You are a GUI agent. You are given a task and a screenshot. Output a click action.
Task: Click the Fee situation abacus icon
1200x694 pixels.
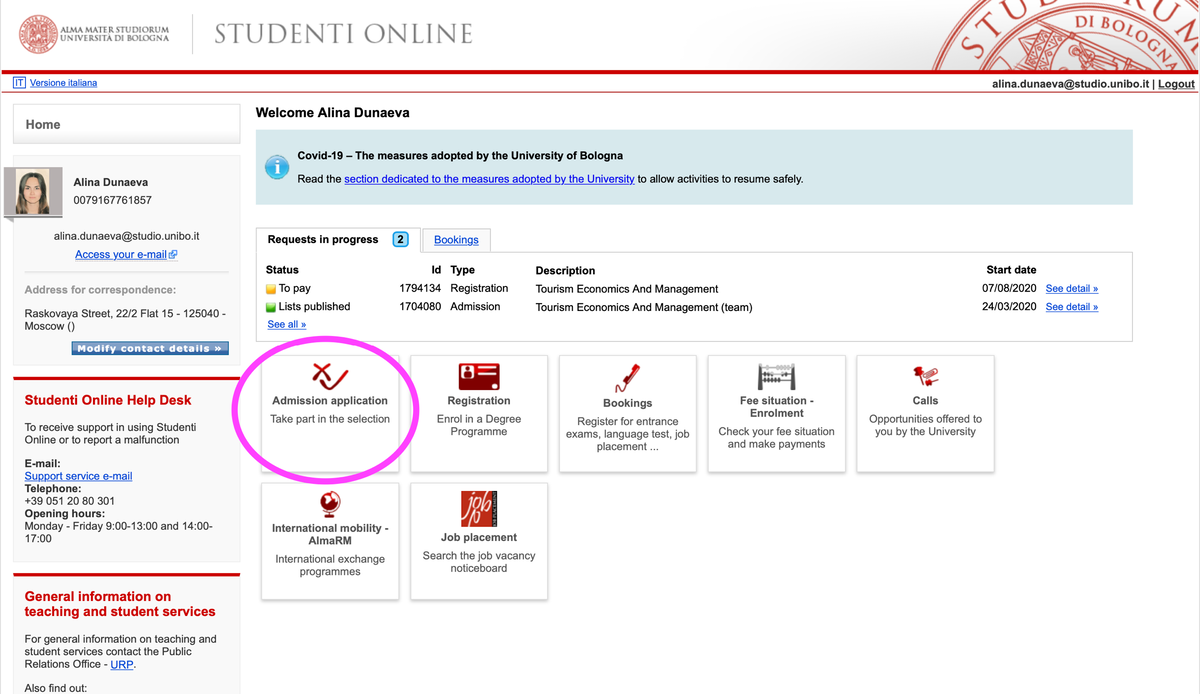point(776,376)
